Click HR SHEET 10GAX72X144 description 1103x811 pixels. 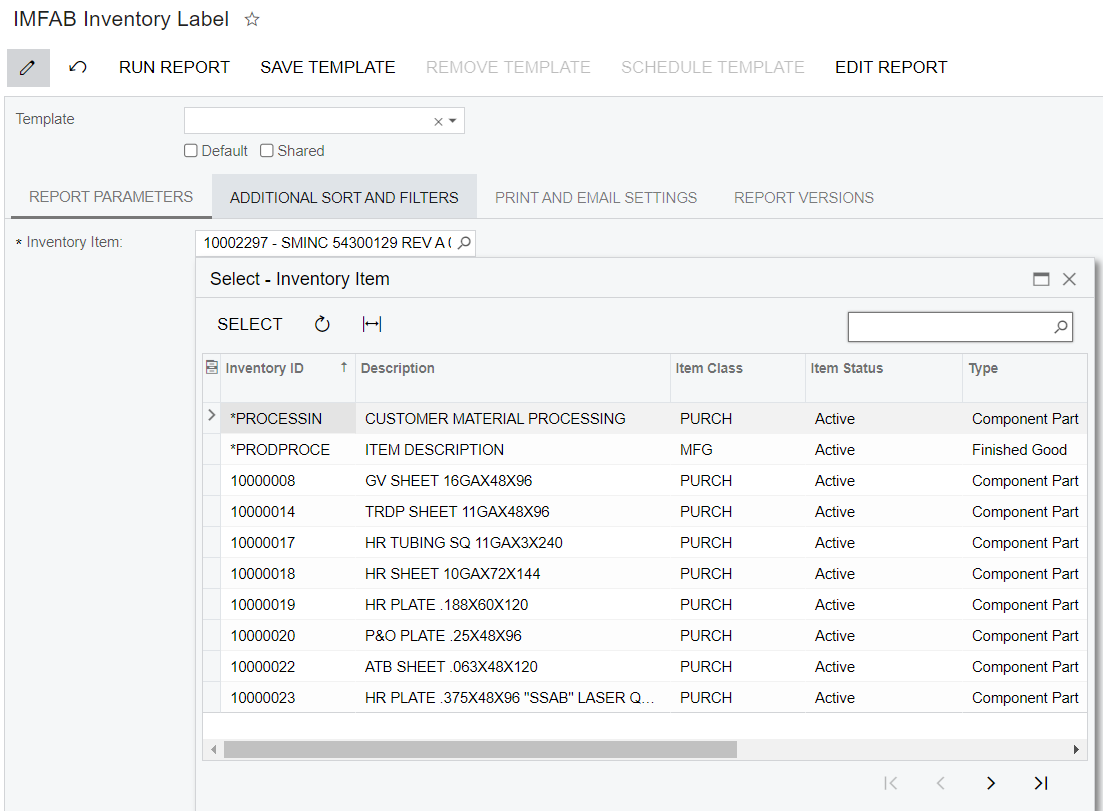click(452, 573)
